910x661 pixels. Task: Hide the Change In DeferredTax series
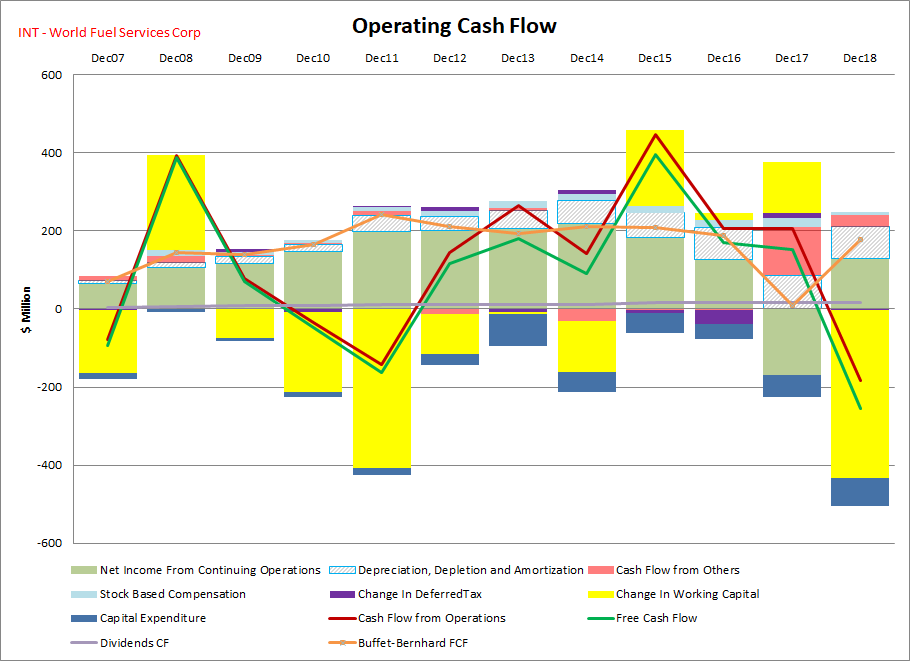(345, 594)
